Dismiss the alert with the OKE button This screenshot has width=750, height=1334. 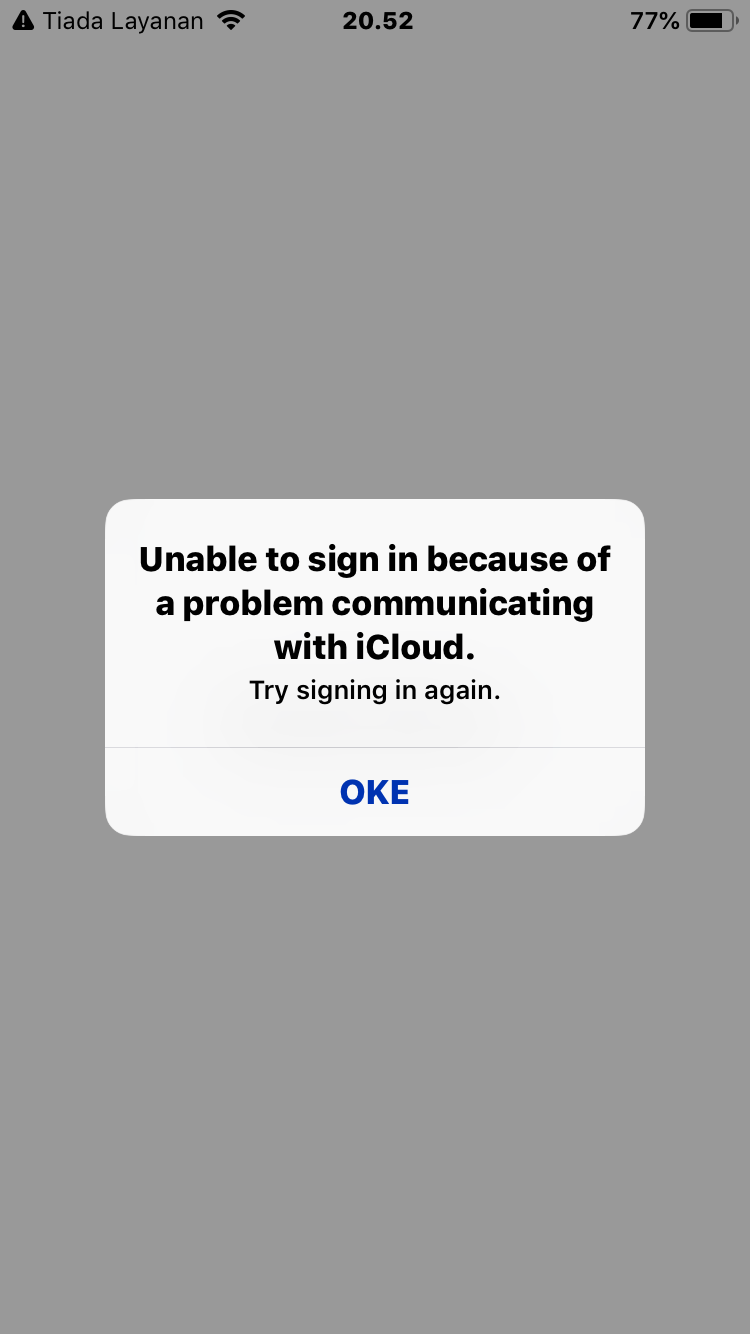[x=375, y=792]
